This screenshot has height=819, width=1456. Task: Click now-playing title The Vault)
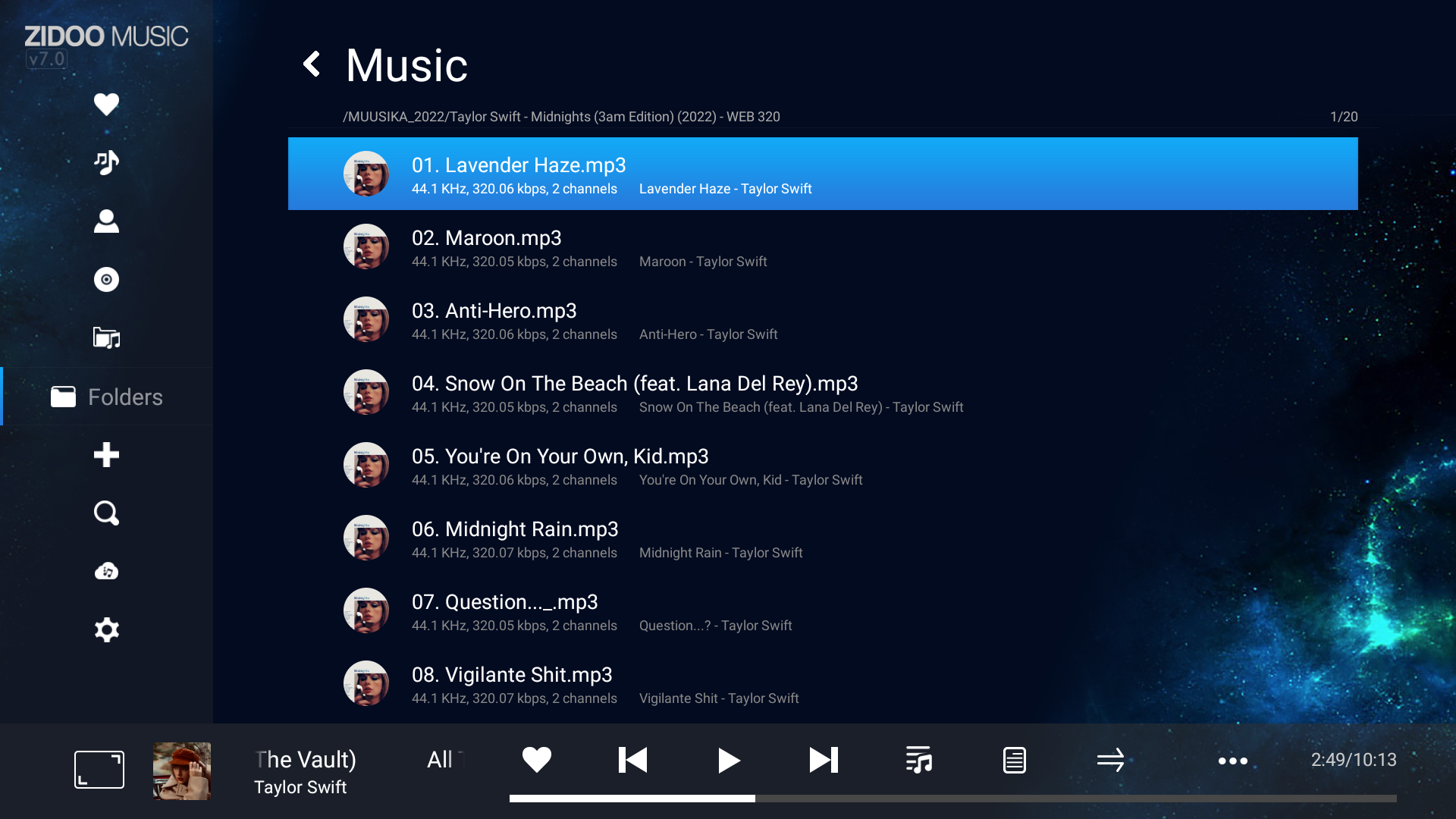point(306,759)
